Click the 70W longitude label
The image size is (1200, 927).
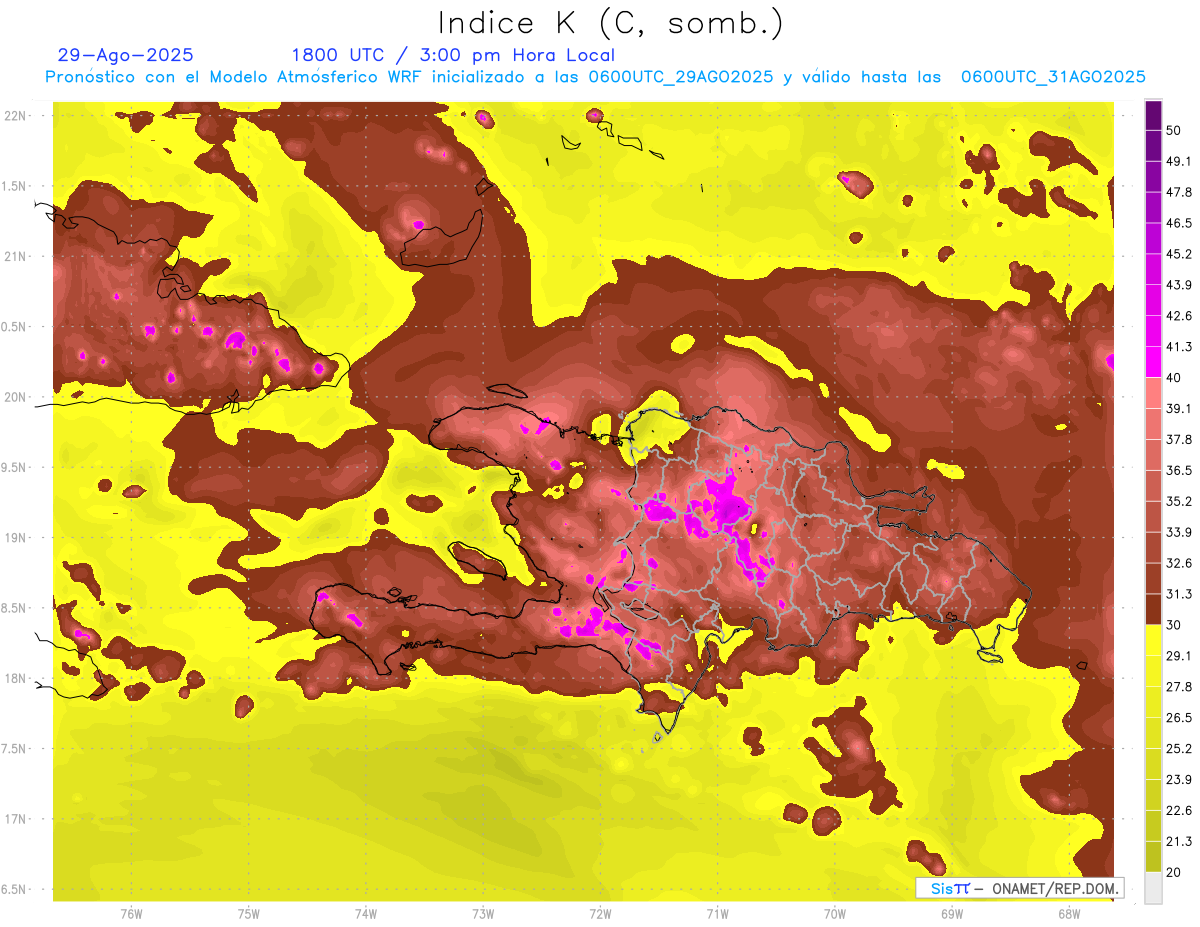tap(835, 914)
